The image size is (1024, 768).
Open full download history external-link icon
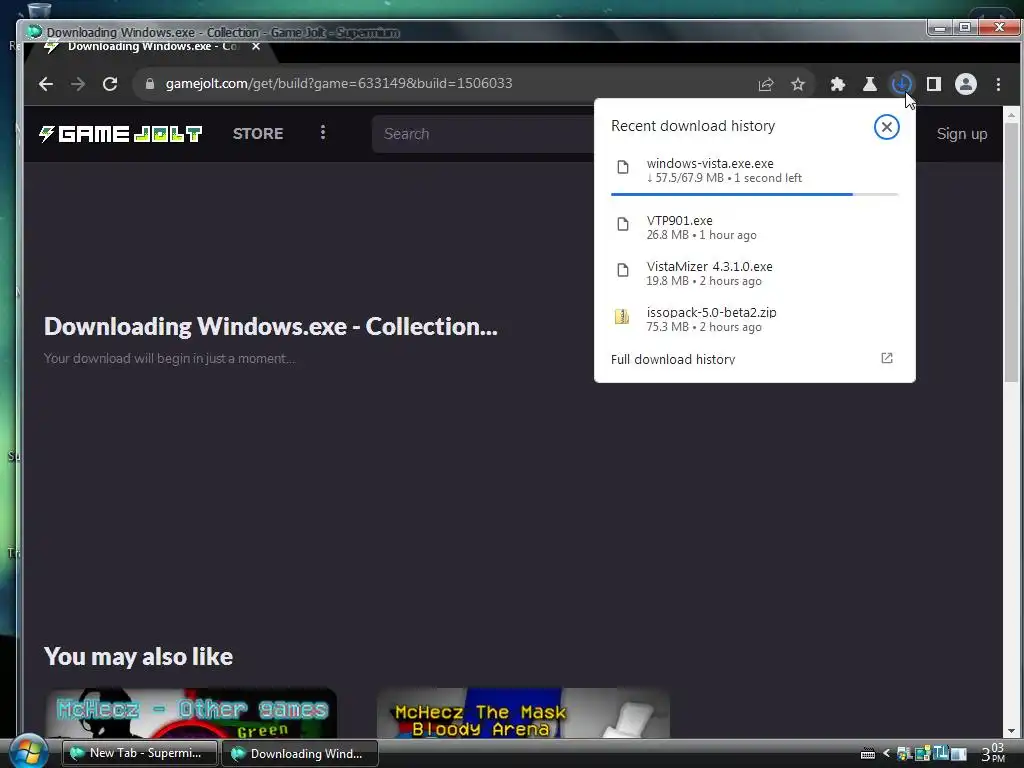pyautogui.click(x=886, y=358)
